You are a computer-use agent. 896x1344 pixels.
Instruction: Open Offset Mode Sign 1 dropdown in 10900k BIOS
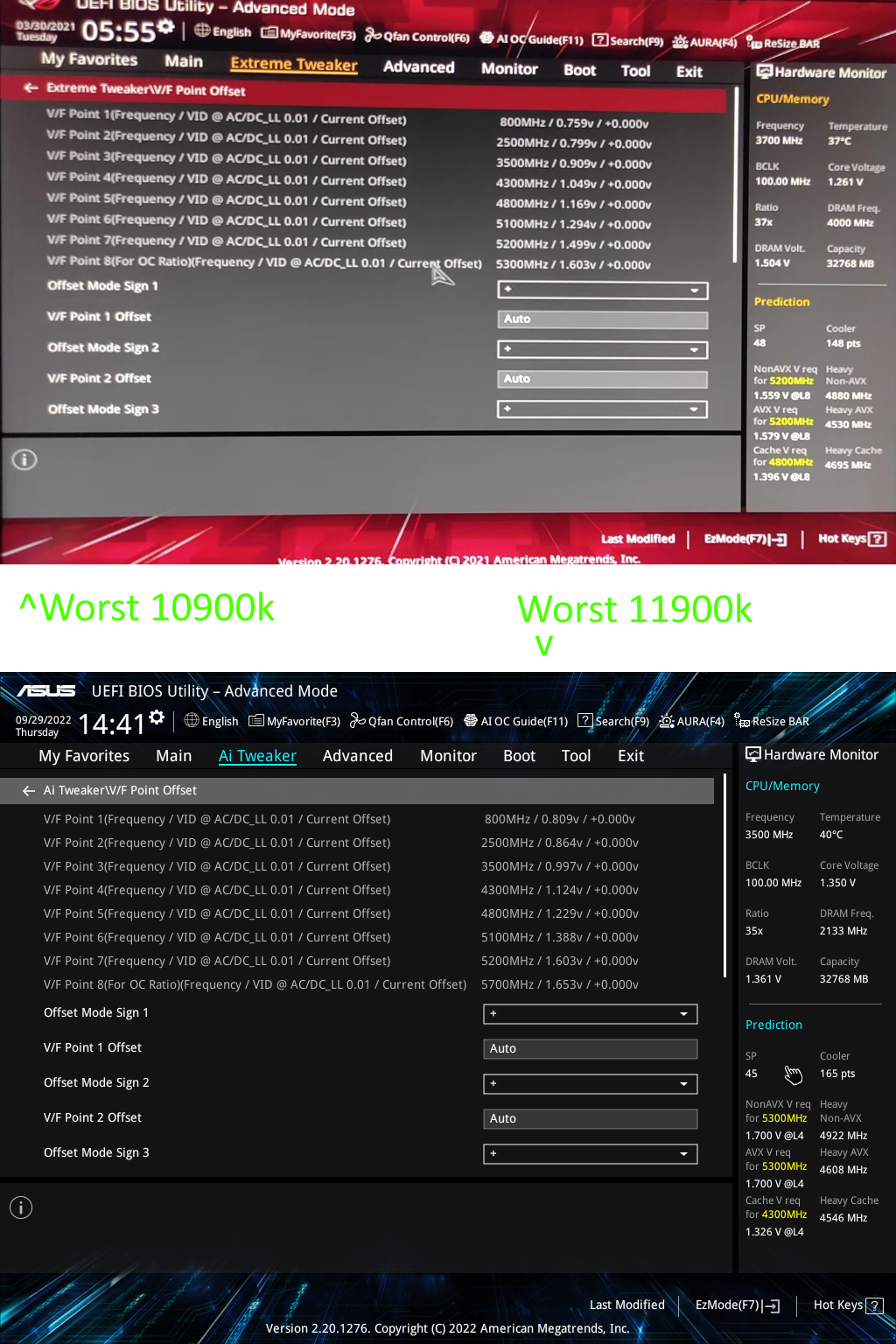[x=603, y=290]
